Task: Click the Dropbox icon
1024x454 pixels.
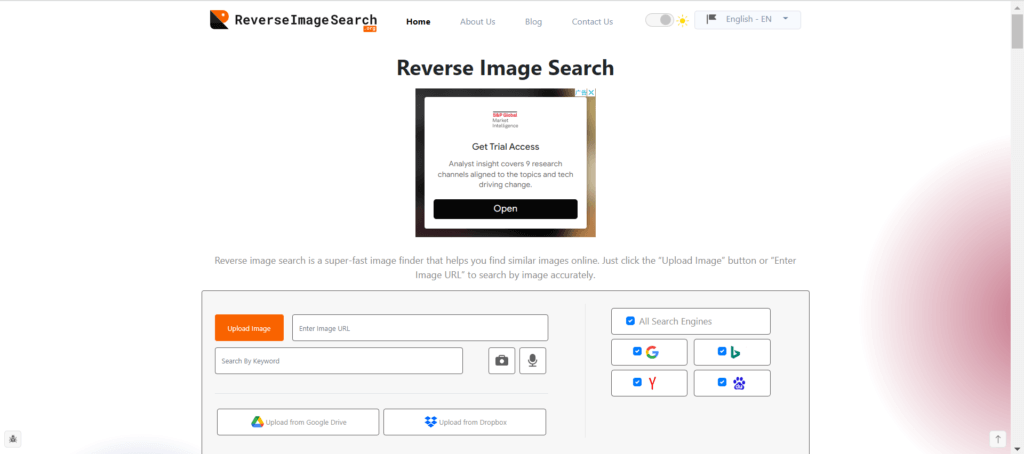Action: coord(430,422)
